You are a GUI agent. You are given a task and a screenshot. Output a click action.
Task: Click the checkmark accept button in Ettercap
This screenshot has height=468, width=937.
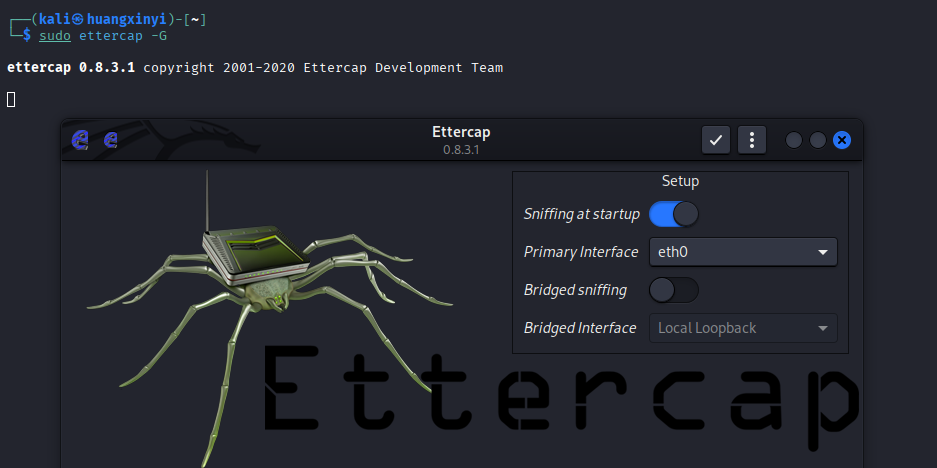tap(715, 140)
